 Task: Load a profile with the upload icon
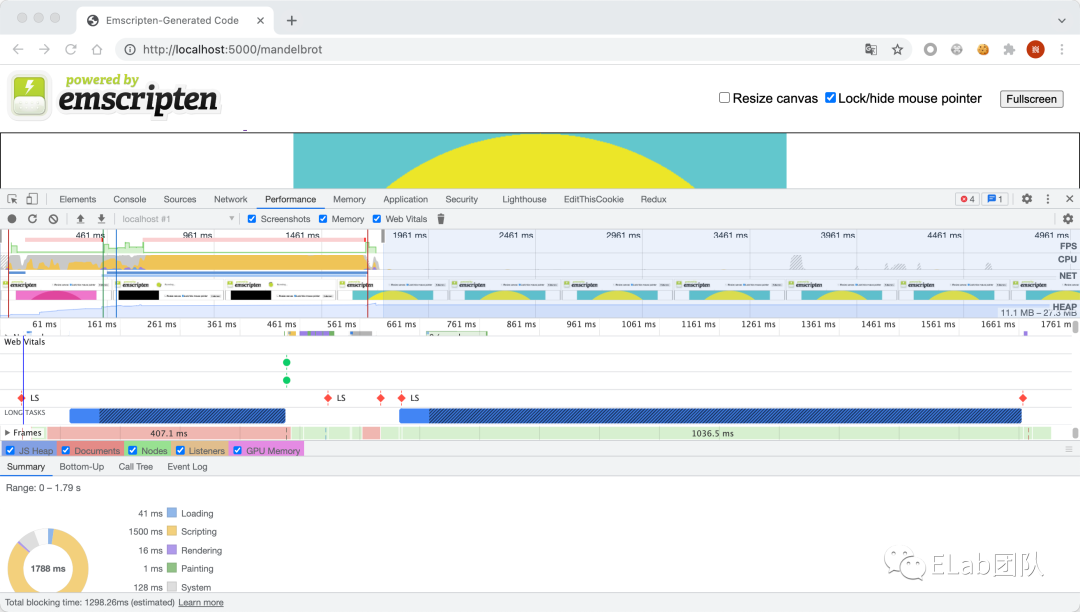(x=80, y=219)
